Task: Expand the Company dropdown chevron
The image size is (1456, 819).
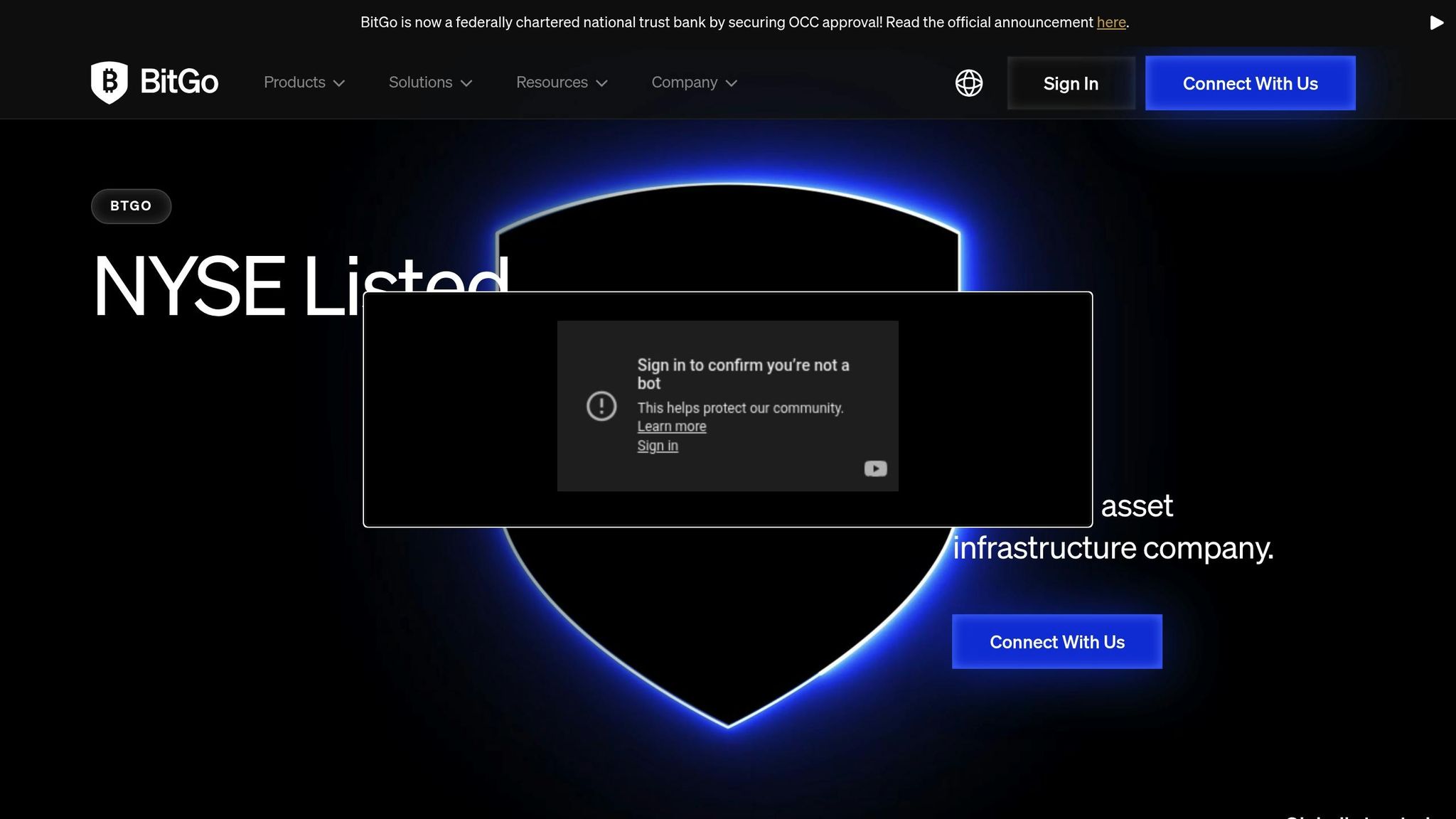Action: (x=731, y=83)
